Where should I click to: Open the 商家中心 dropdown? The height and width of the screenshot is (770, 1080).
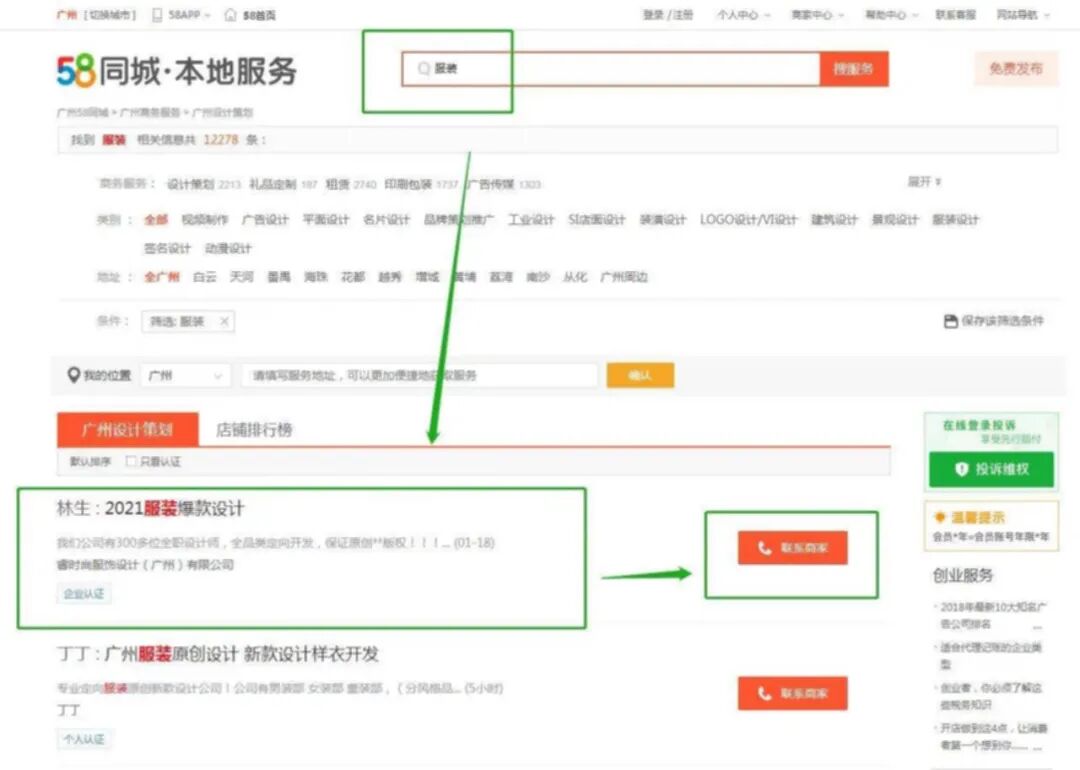coord(818,15)
